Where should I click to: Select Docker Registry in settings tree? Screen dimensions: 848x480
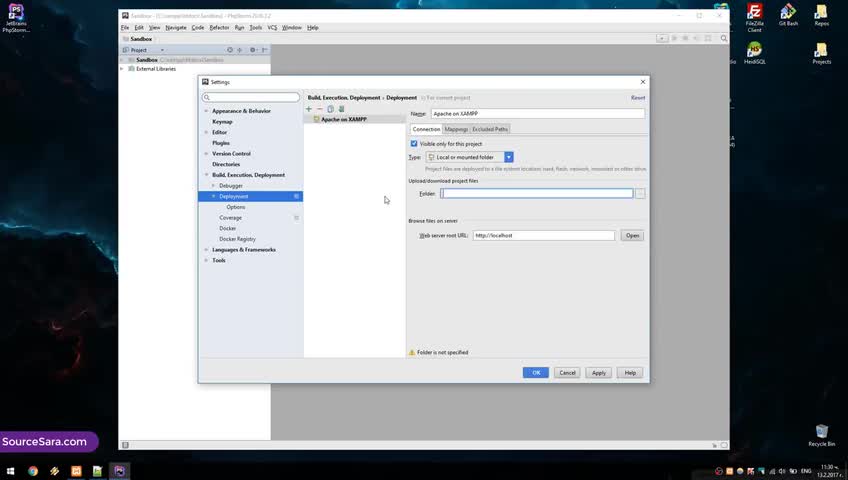237,239
